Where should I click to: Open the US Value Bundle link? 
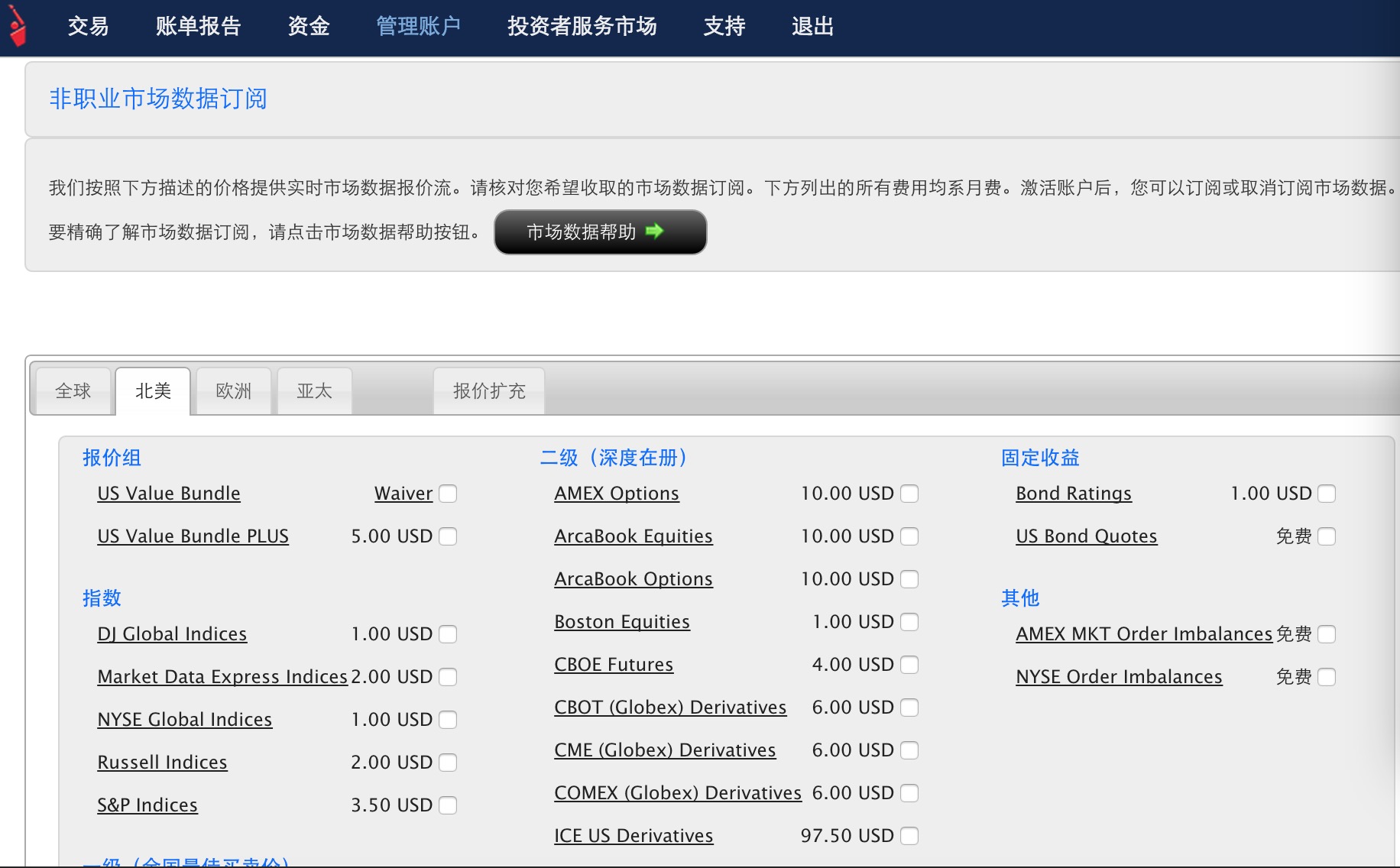coord(169,494)
